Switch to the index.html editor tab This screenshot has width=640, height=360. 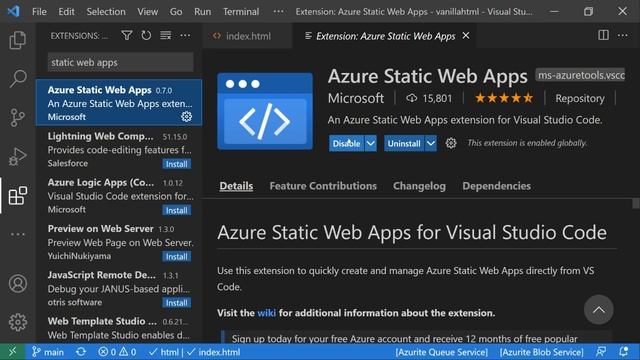pos(247,36)
